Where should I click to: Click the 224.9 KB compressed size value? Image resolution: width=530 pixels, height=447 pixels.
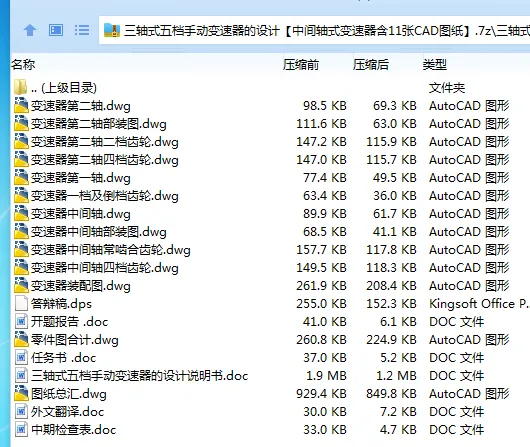[x=391, y=340]
